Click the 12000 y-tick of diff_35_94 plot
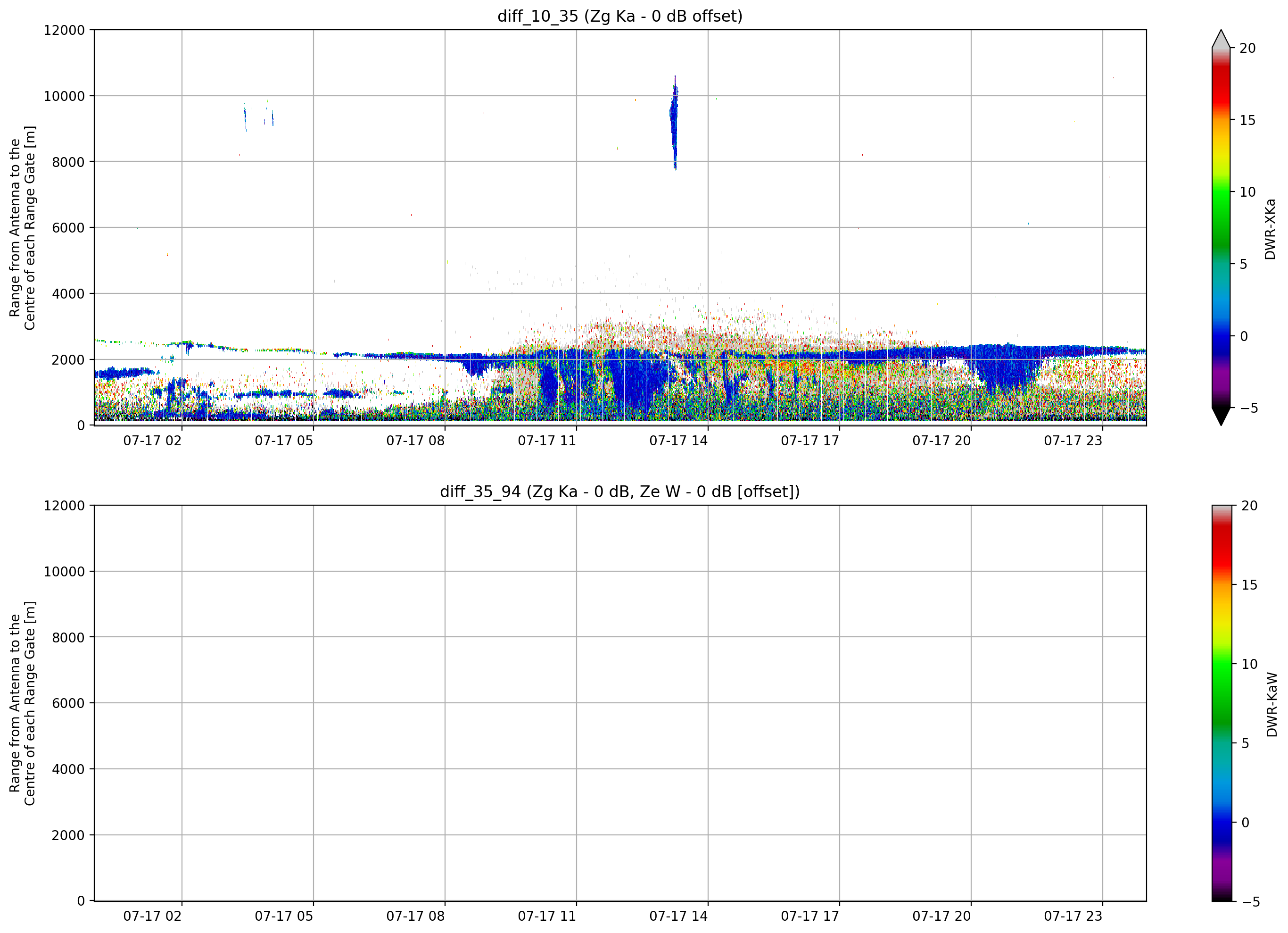 click(x=64, y=506)
